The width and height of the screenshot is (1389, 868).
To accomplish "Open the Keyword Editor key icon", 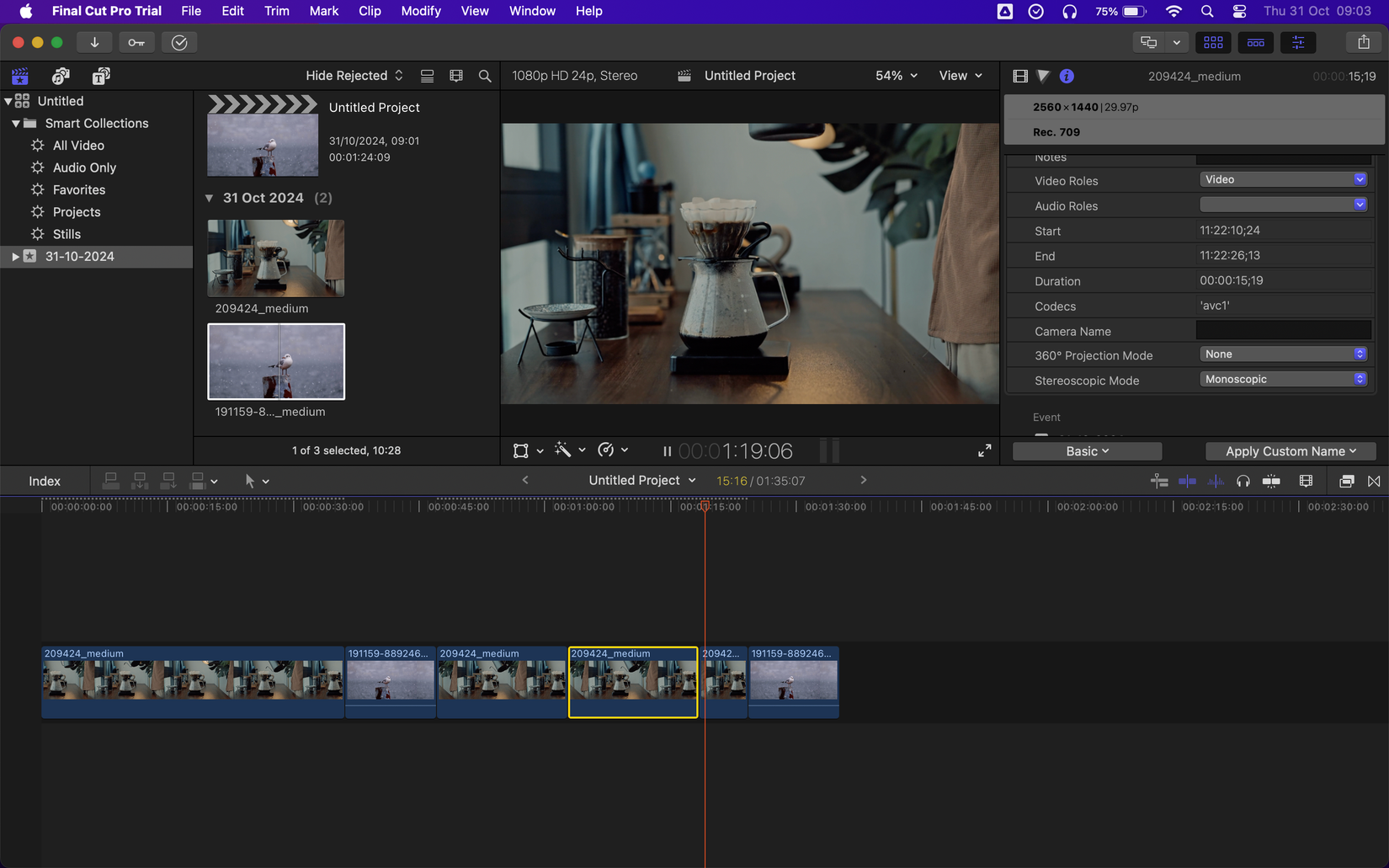I will 136,42.
